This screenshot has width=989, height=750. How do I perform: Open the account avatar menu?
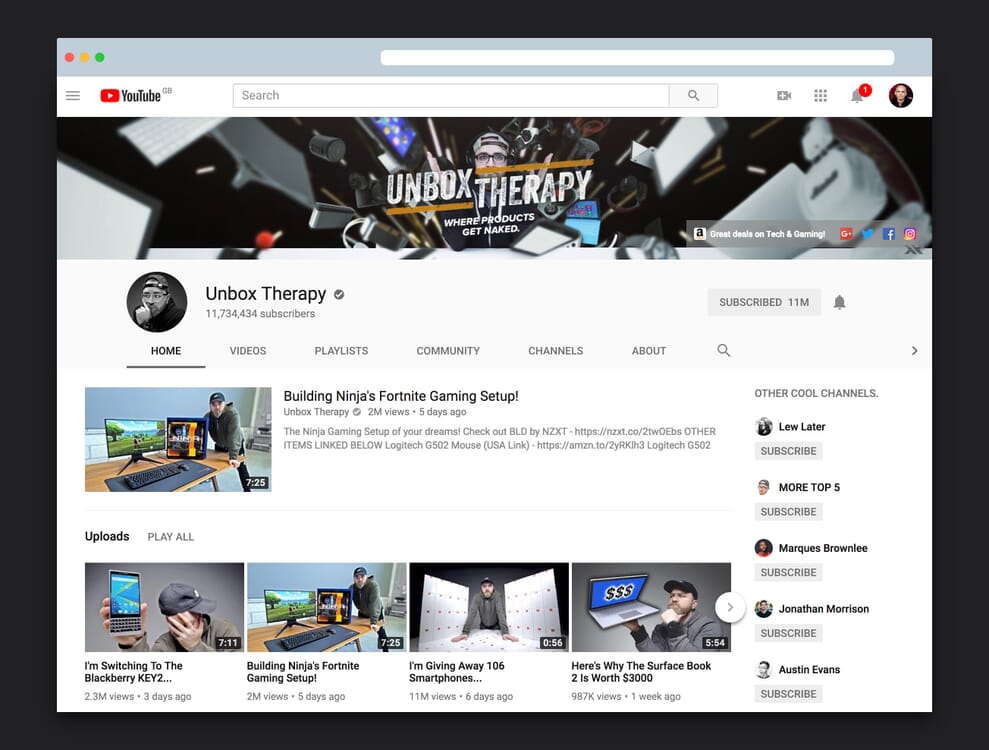[x=901, y=95]
